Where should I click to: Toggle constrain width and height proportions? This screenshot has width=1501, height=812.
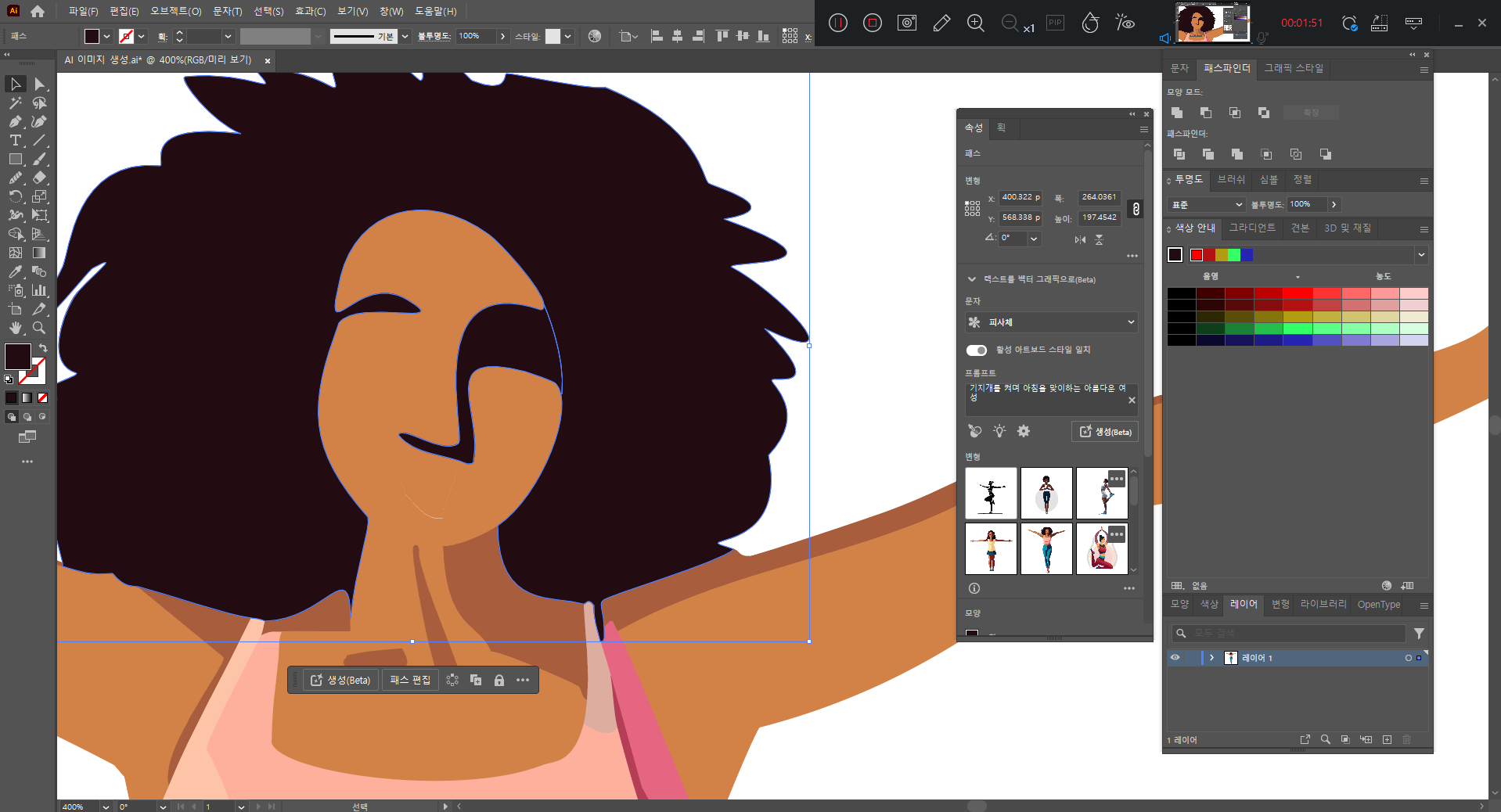click(1136, 208)
